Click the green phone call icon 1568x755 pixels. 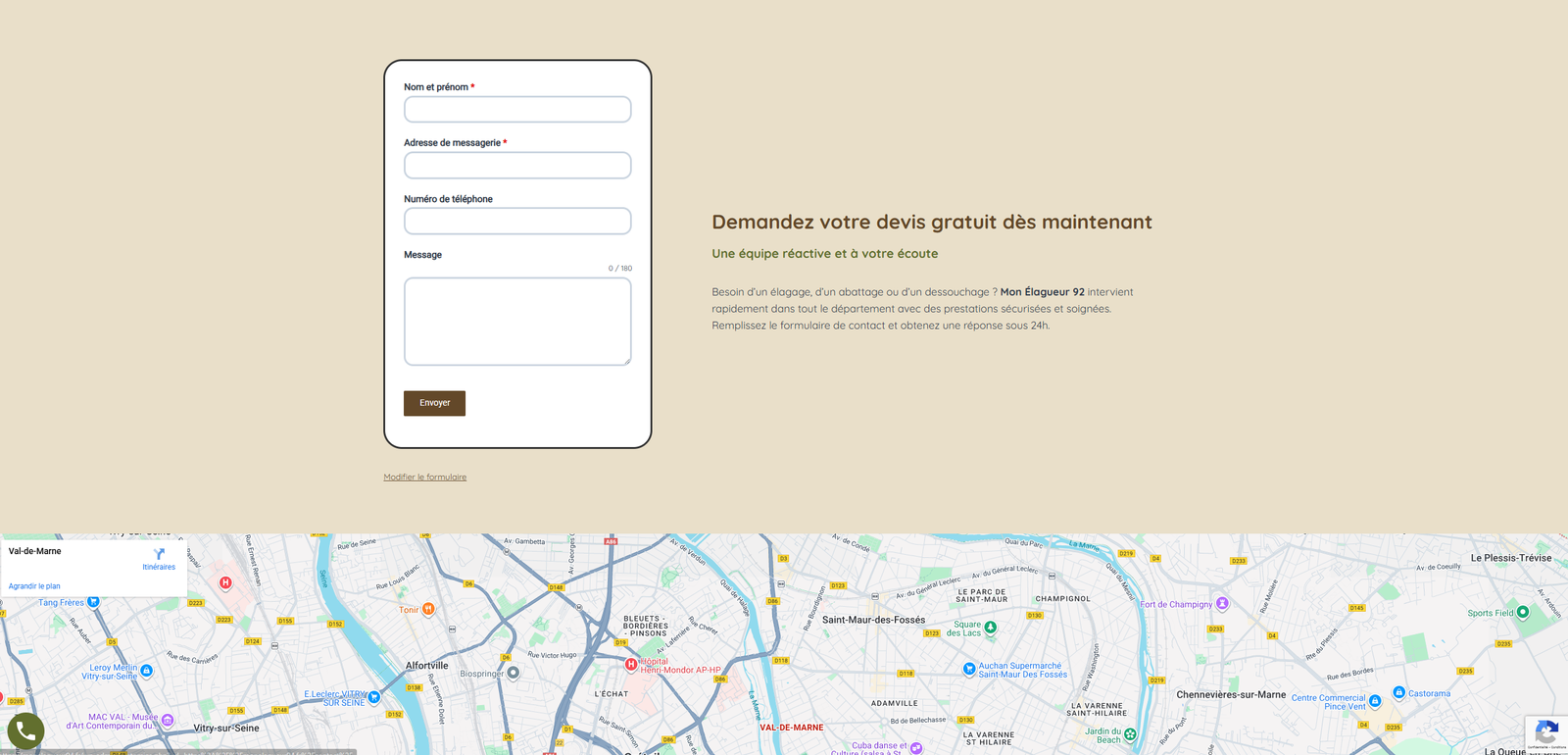(25, 731)
